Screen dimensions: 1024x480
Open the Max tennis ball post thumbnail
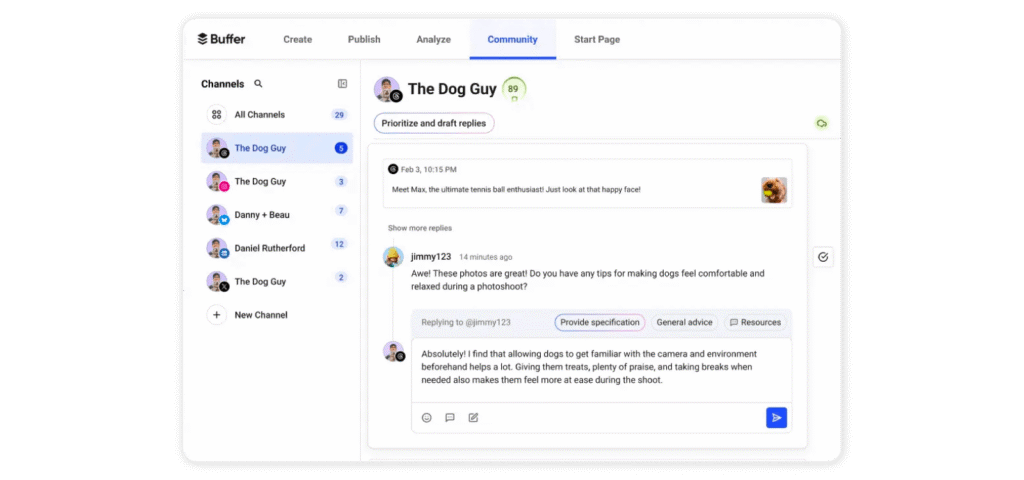[773, 190]
